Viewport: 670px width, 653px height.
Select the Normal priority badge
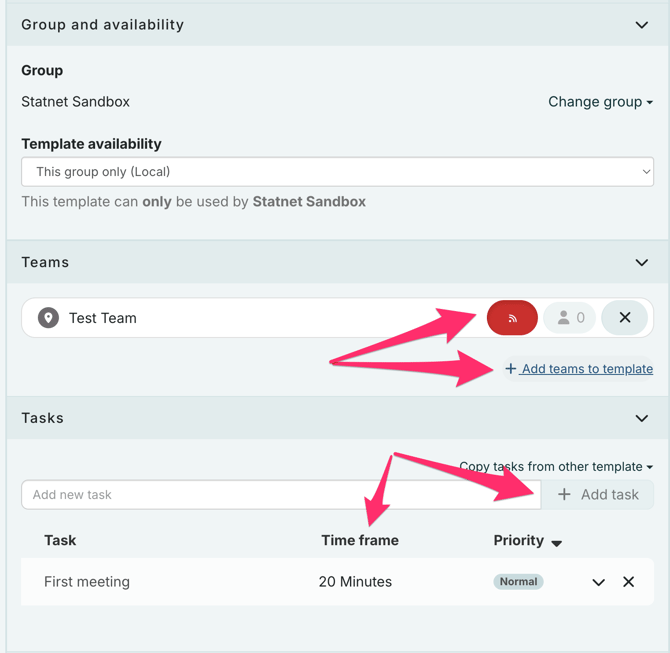coord(518,582)
